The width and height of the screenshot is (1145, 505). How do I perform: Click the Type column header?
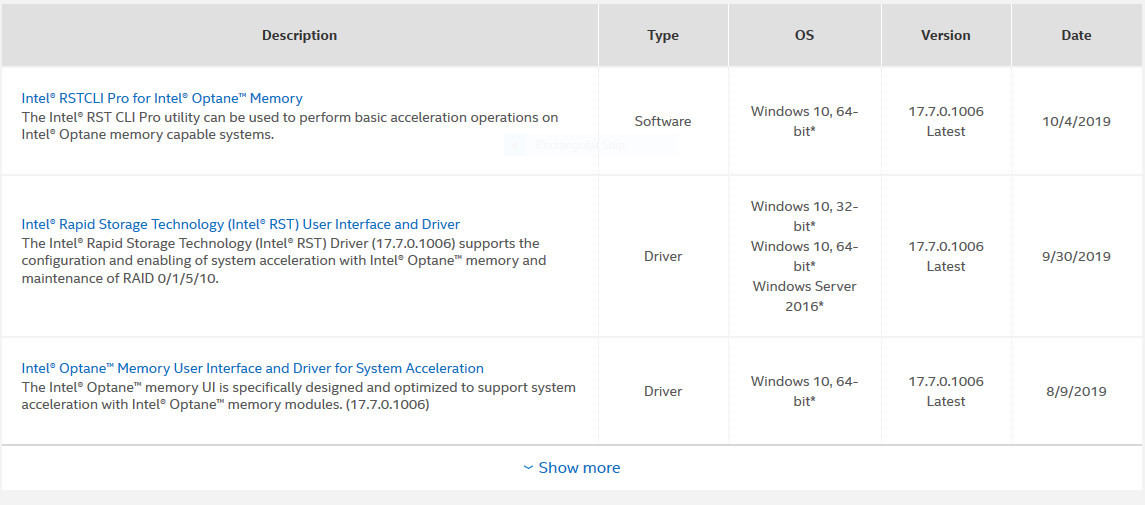(x=663, y=35)
